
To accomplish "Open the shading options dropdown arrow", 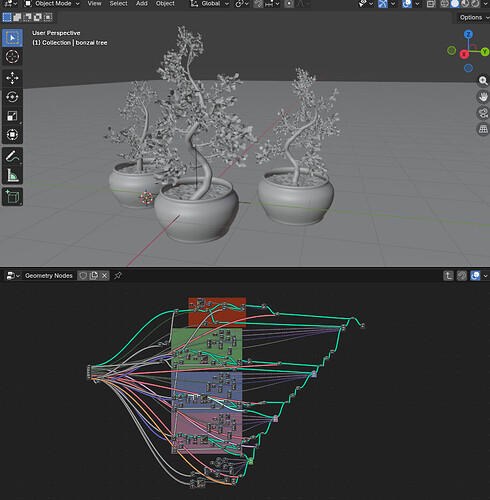I will coord(485,4).
